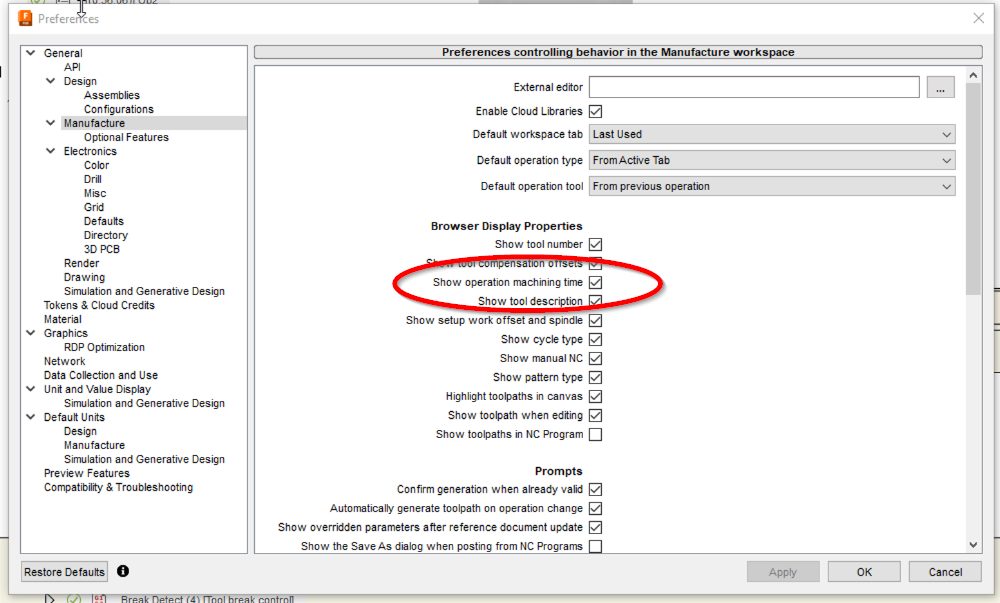Select Data Collection and Use
1000x603 pixels.
click(x=101, y=375)
